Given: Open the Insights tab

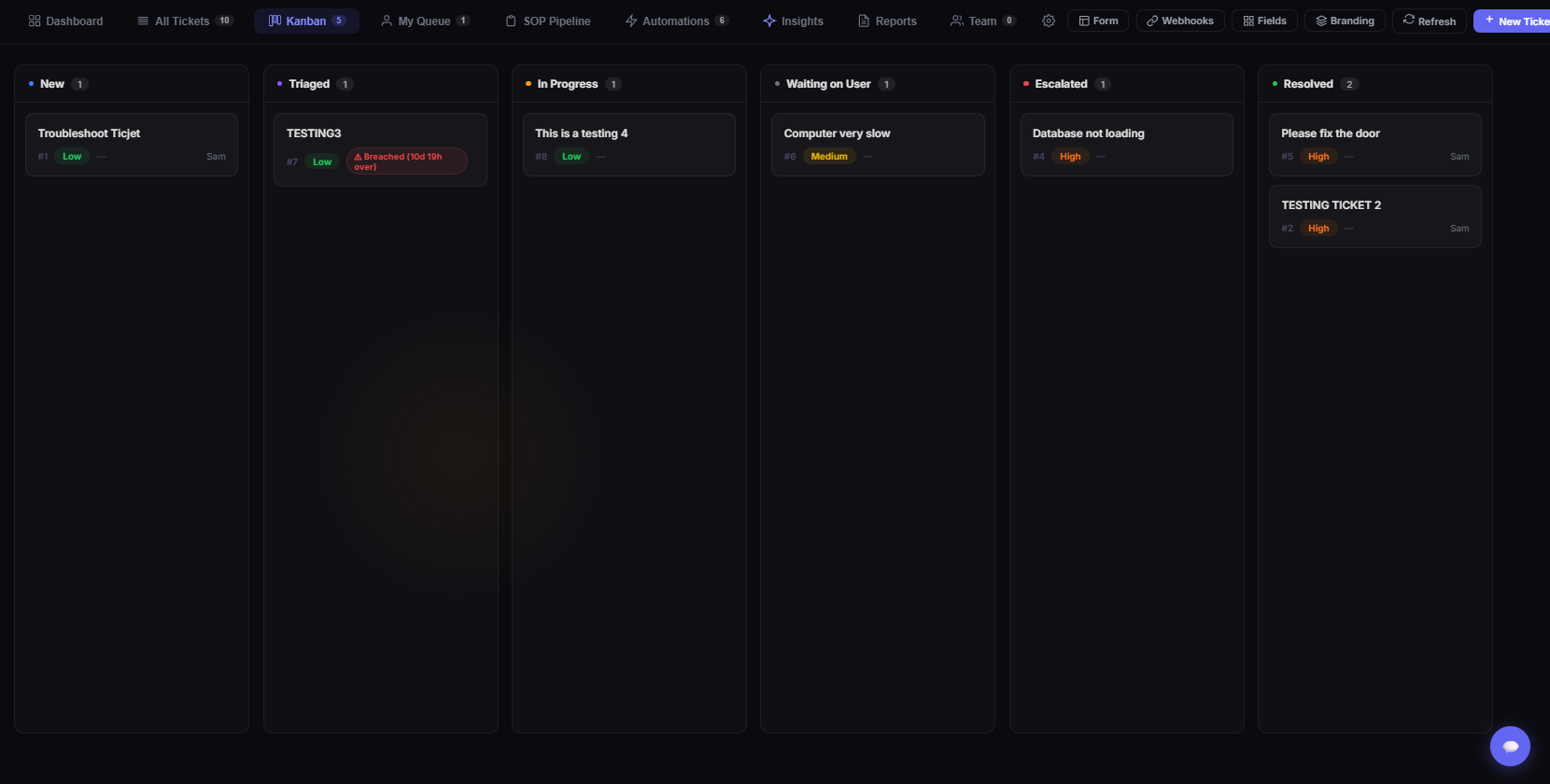Looking at the screenshot, I should point(793,21).
